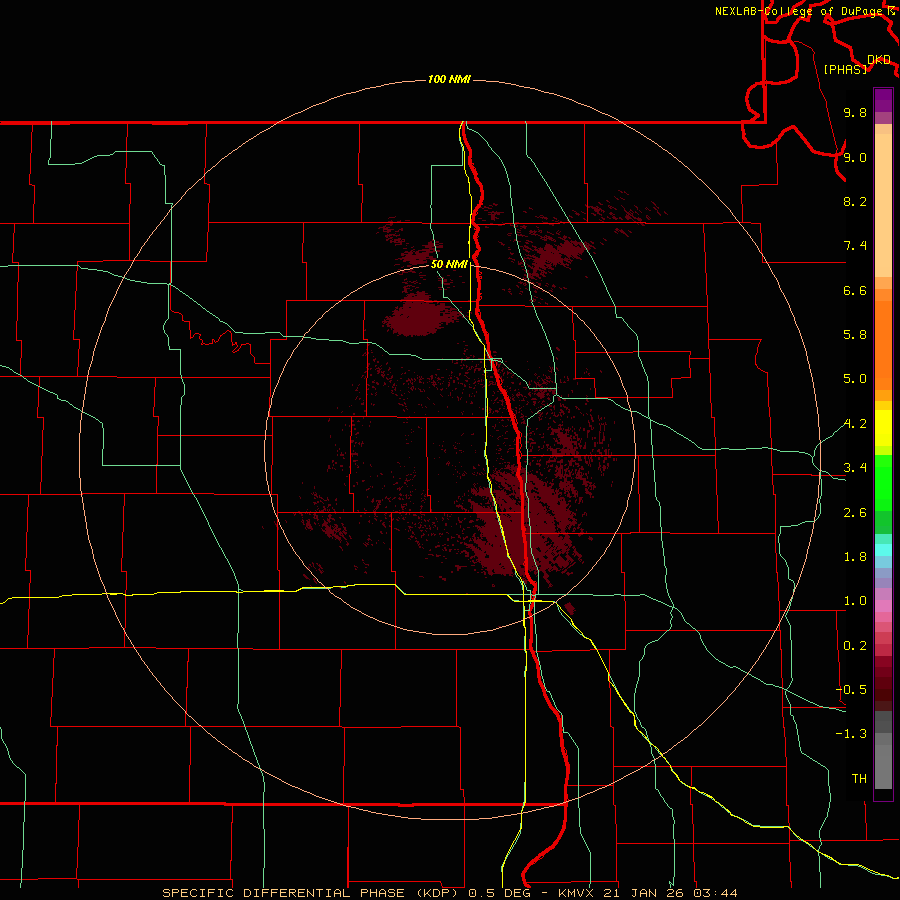Viewport: 900px width, 900px height.
Task: Click the 3.4 color scale value
Action: click(855, 468)
